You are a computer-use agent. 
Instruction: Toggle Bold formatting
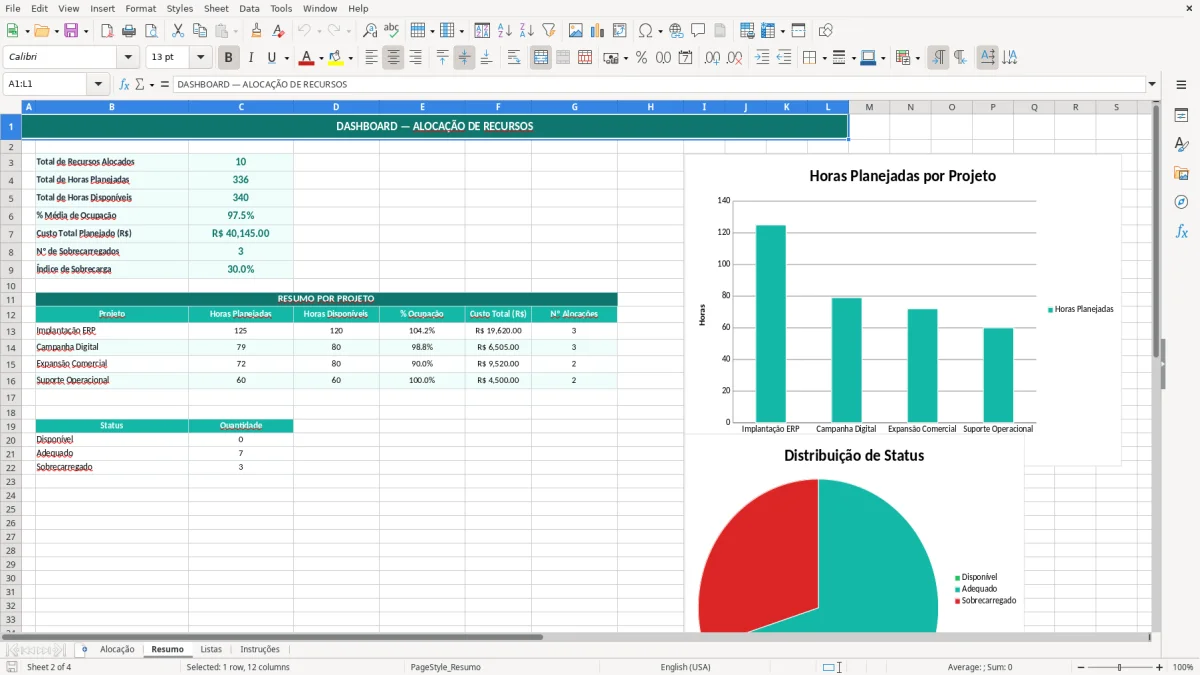[228, 58]
